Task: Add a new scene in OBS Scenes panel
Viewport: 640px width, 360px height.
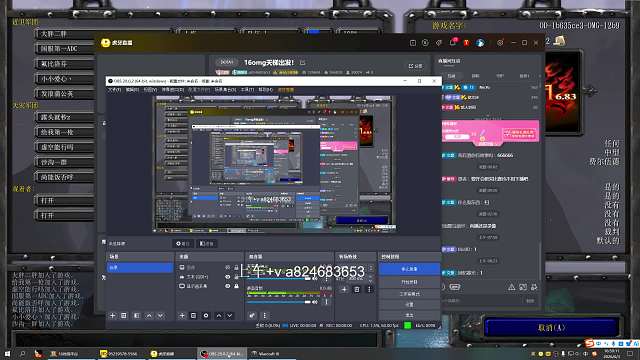Action: (113, 316)
